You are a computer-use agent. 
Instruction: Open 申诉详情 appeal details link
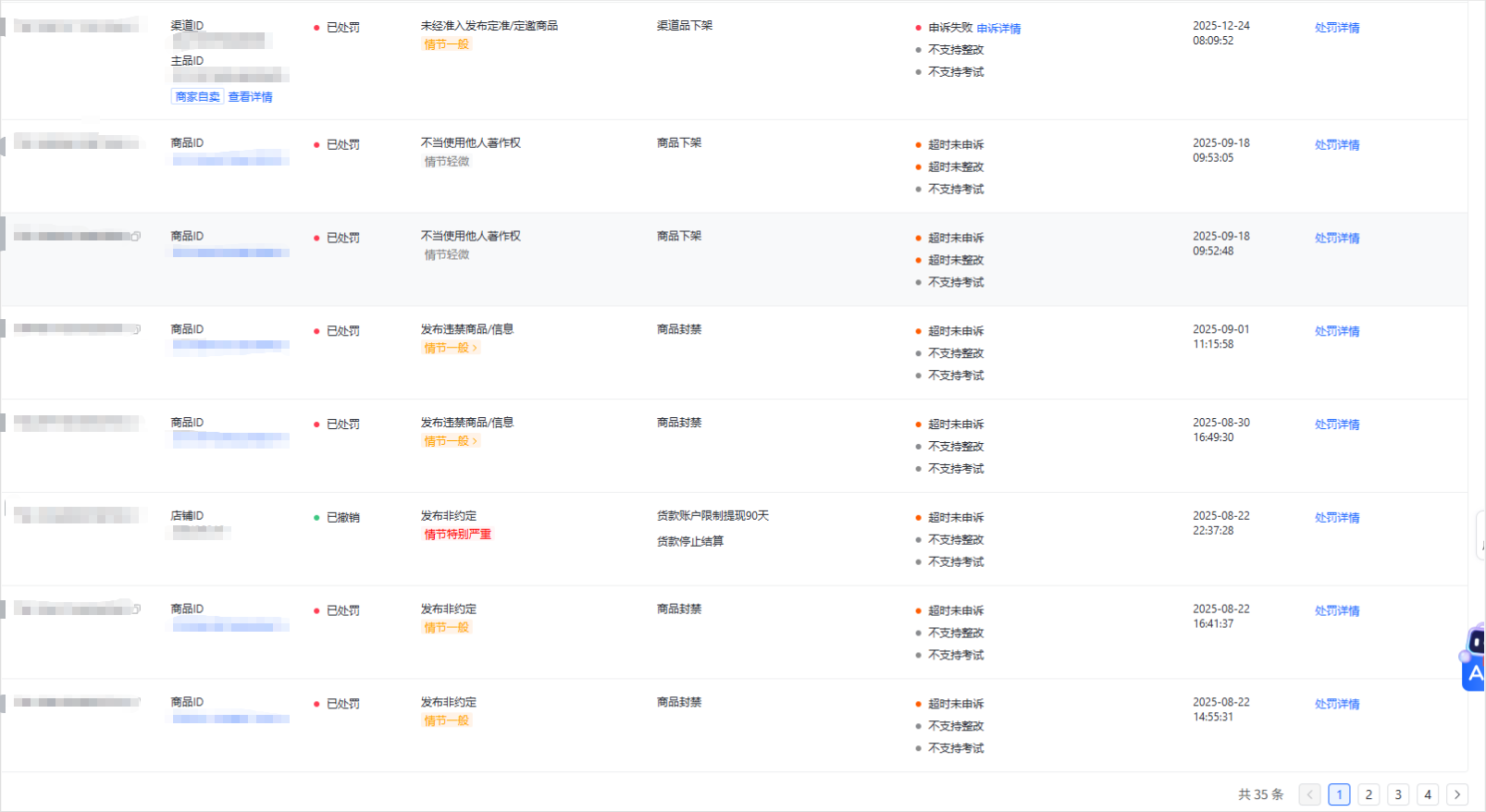point(998,29)
